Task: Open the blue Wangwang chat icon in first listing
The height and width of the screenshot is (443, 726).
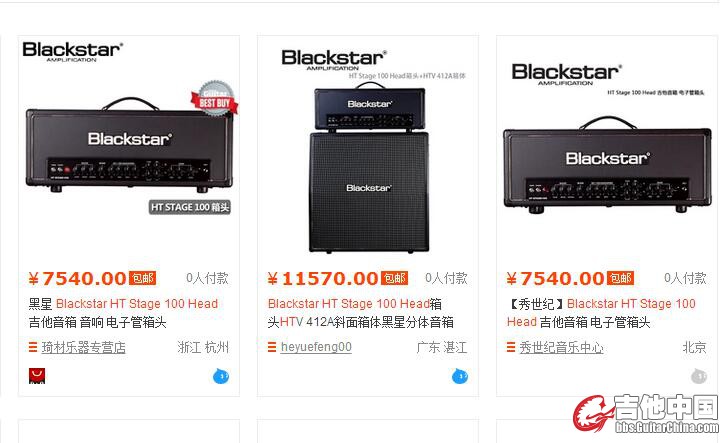Action: point(221,376)
